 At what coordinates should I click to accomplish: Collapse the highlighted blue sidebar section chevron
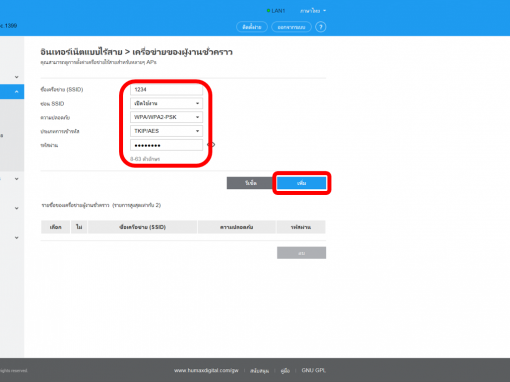[x=16, y=92]
